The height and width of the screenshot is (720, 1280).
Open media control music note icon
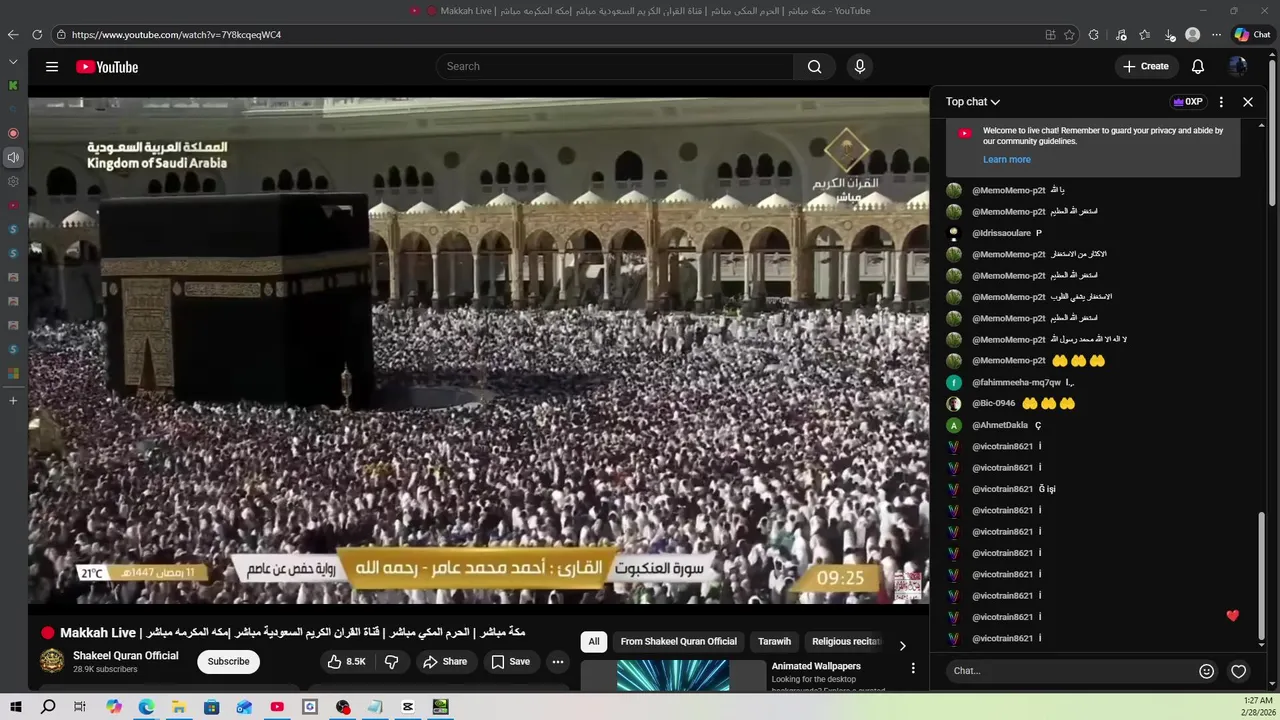pos(1121,35)
